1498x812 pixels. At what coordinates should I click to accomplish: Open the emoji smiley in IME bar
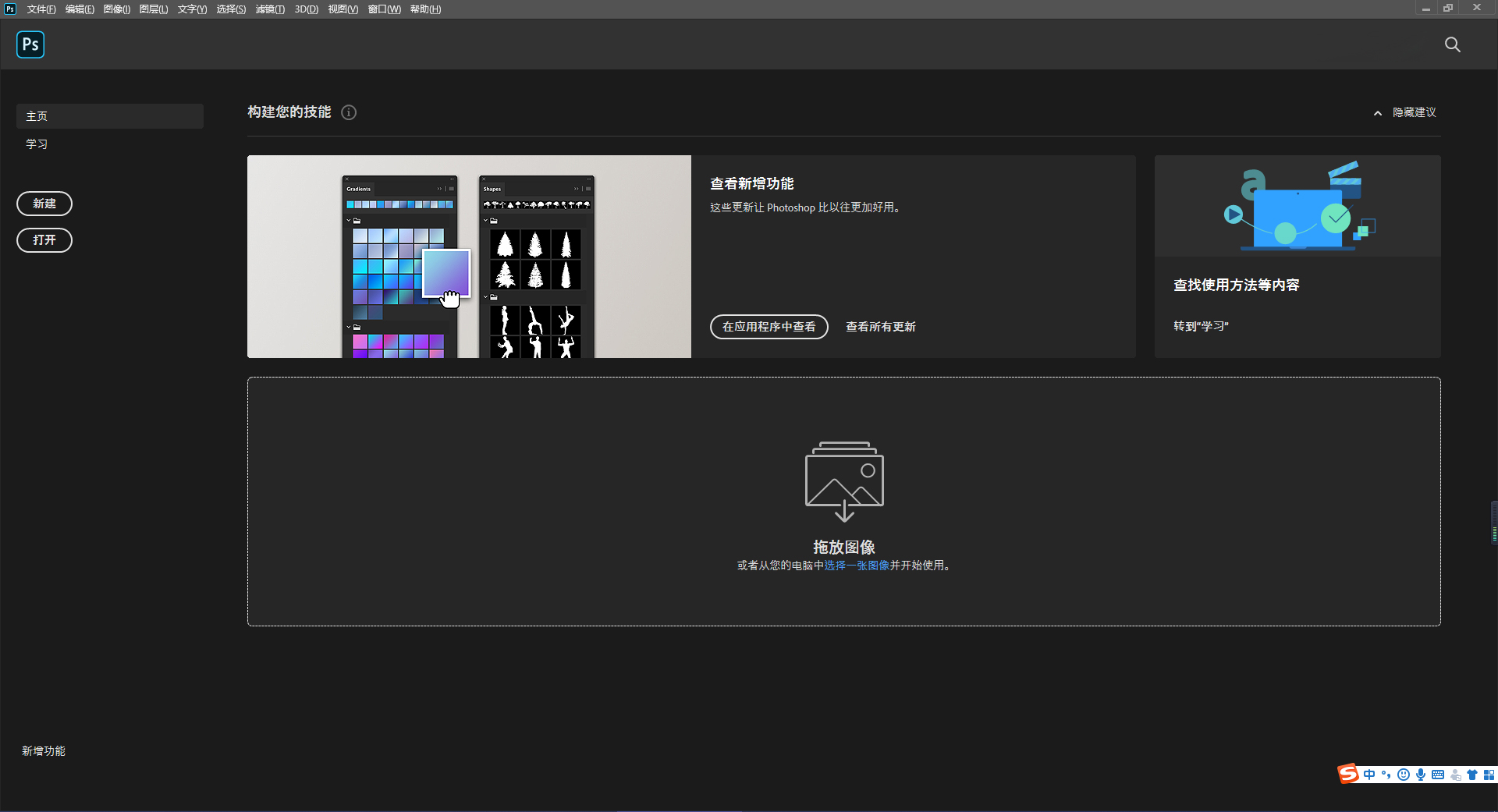(1404, 775)
